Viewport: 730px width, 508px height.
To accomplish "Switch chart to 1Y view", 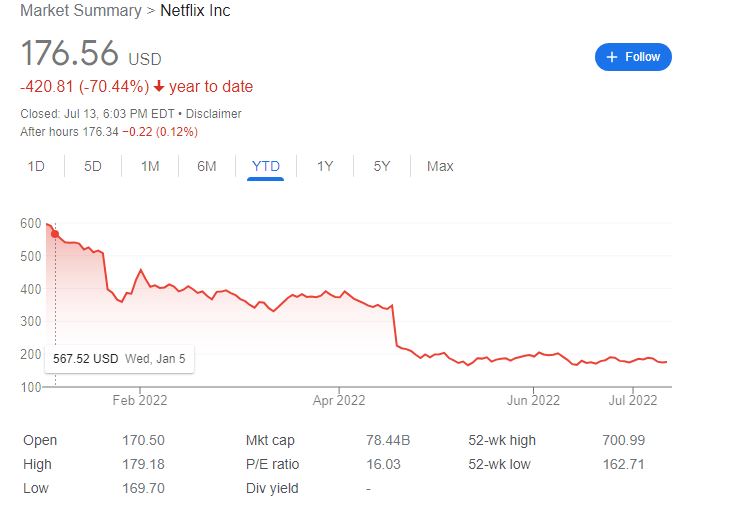I will [325, 166].
